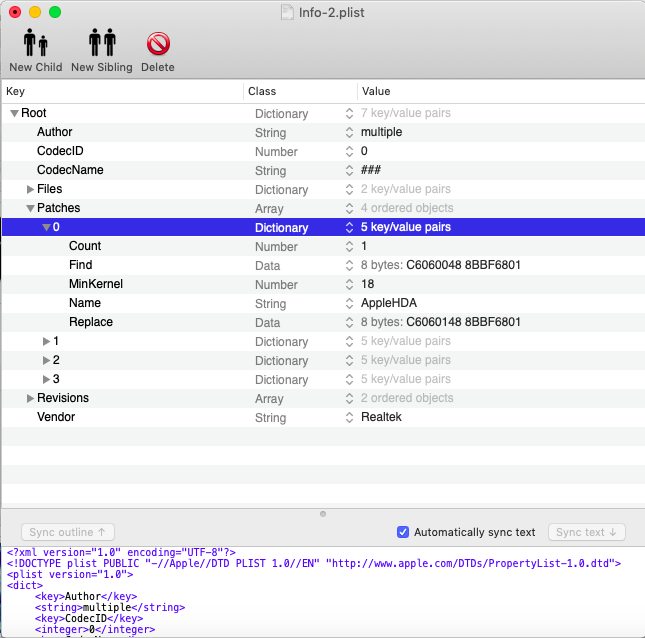Click the '###' CodecName value

click(x=371, y=170)
